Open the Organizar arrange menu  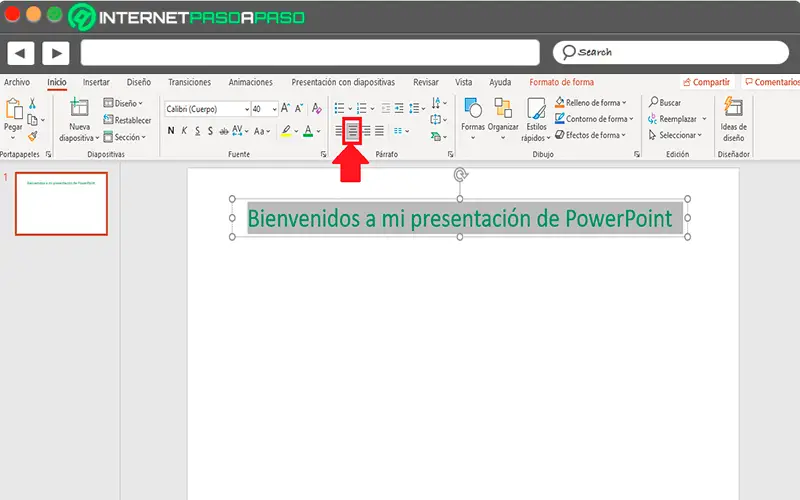[x=503, y=118]
